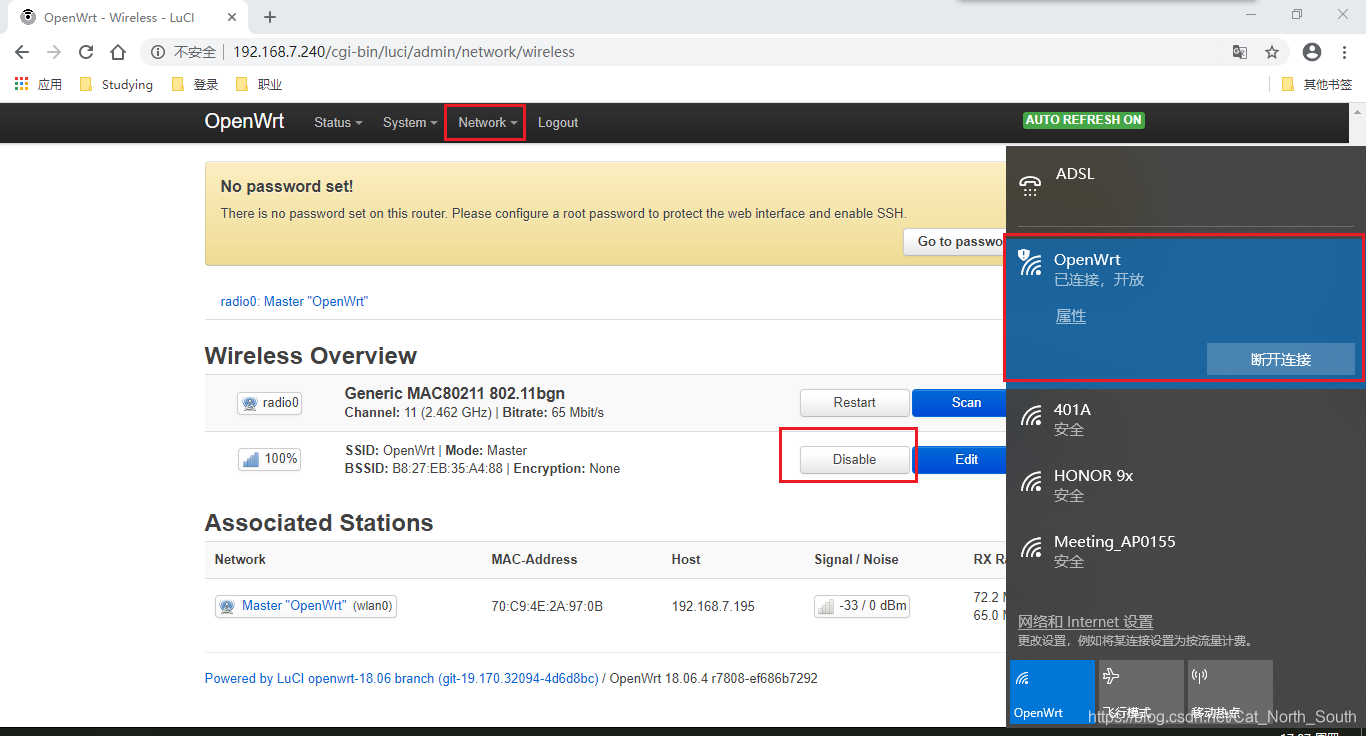
Task: Click the browser forward arrow
Action: 54,52
